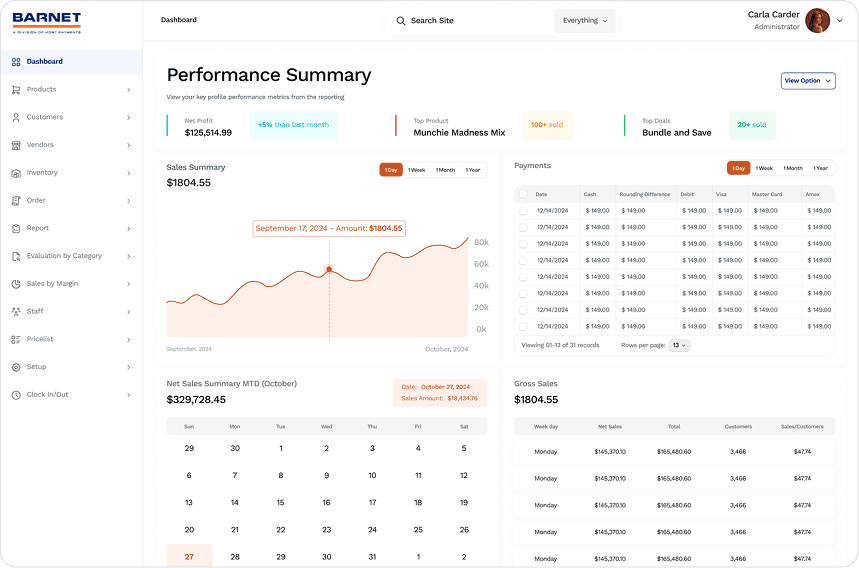Image resolution: width=859 pixels, height=568 pixels.
Task: Tick the third payments row checkbox
Action: (x=523, y=244)
